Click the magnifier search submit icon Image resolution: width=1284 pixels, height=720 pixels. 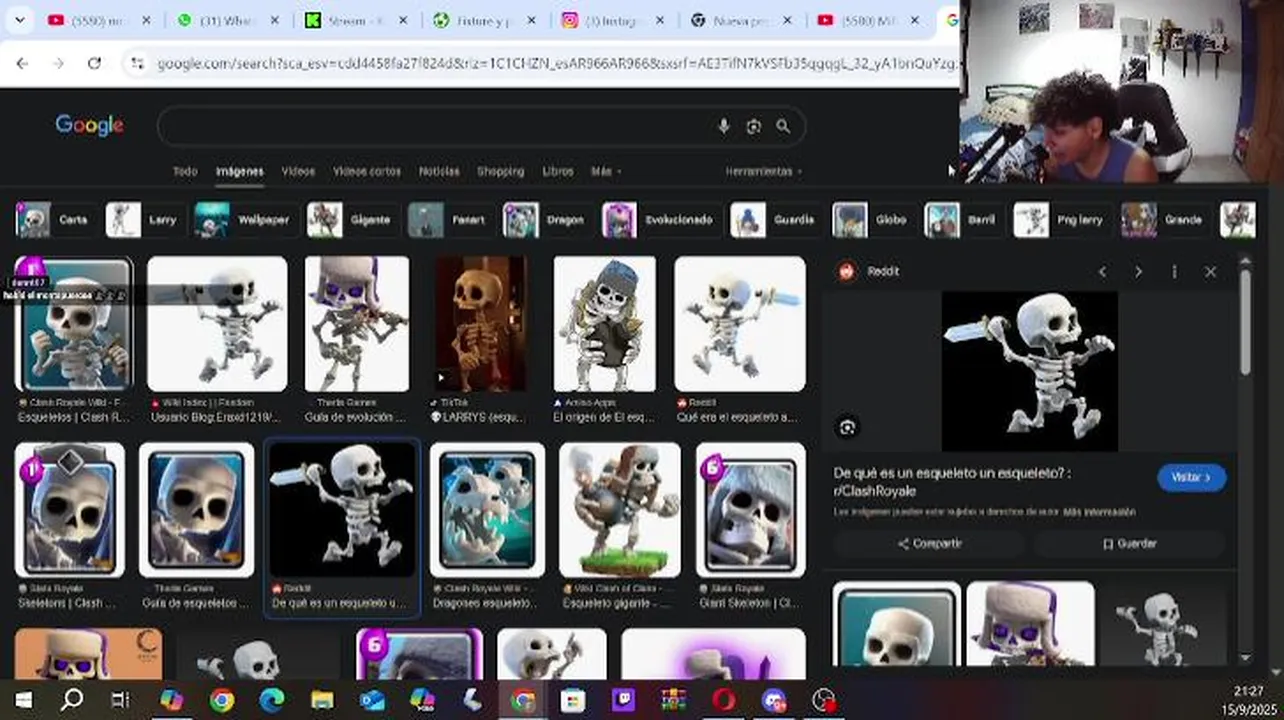click(783, 126)
